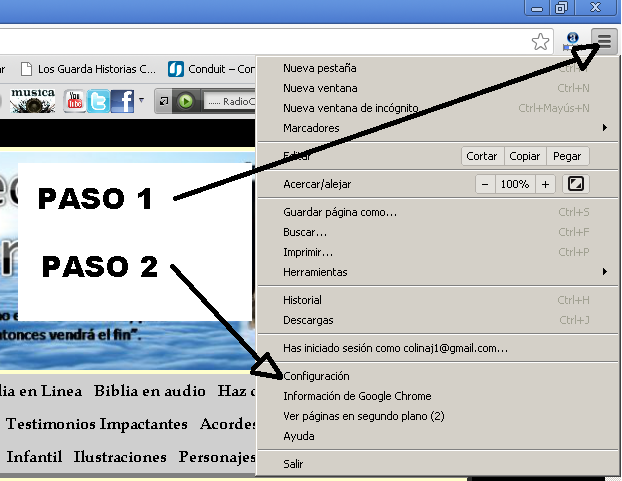
Task: Select Ver páginas en segundo plano (2)
Action: pyautogui.click(x=438, y=416)
